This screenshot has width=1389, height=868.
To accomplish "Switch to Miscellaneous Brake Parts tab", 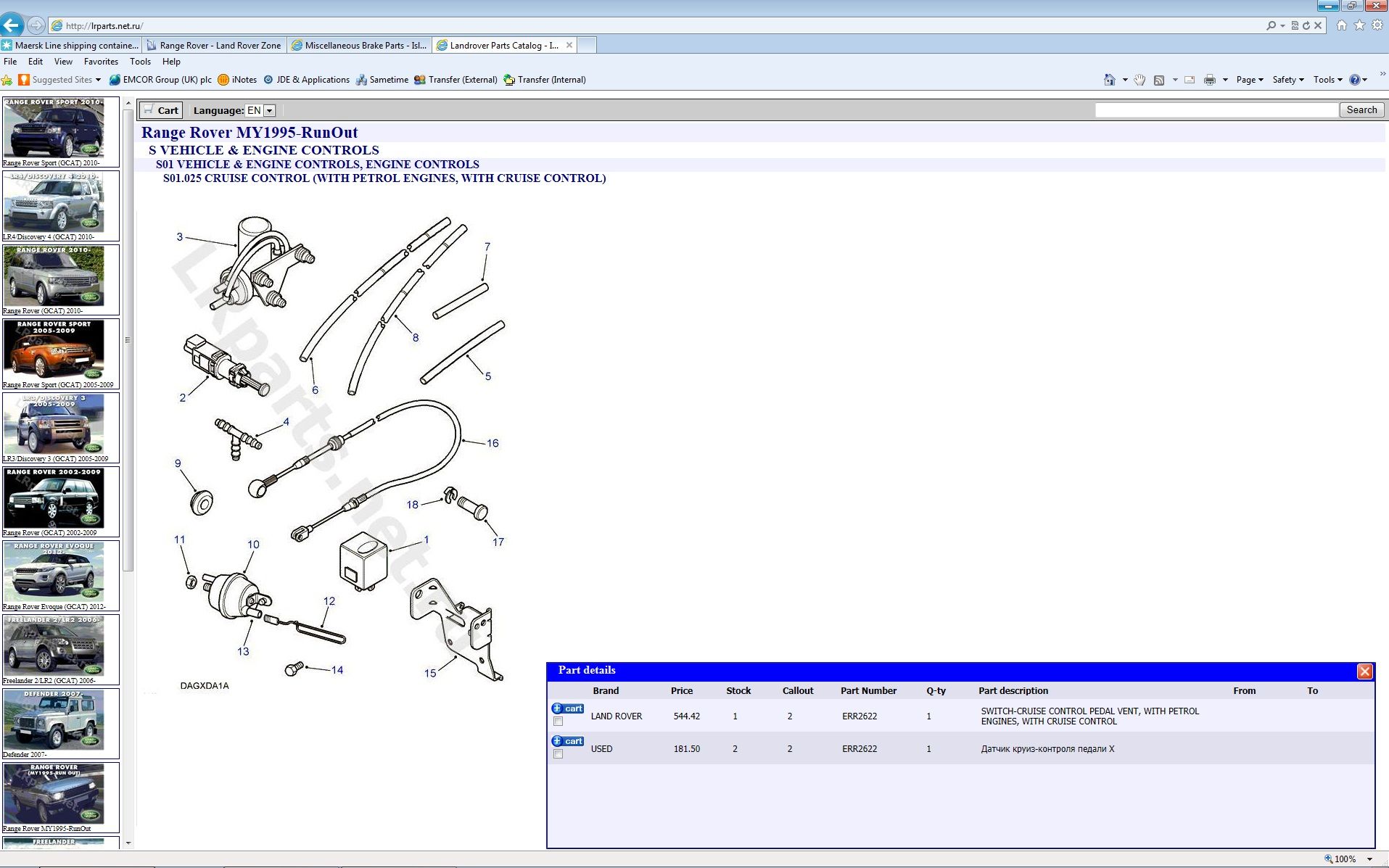I will click(x=359, y=45).
